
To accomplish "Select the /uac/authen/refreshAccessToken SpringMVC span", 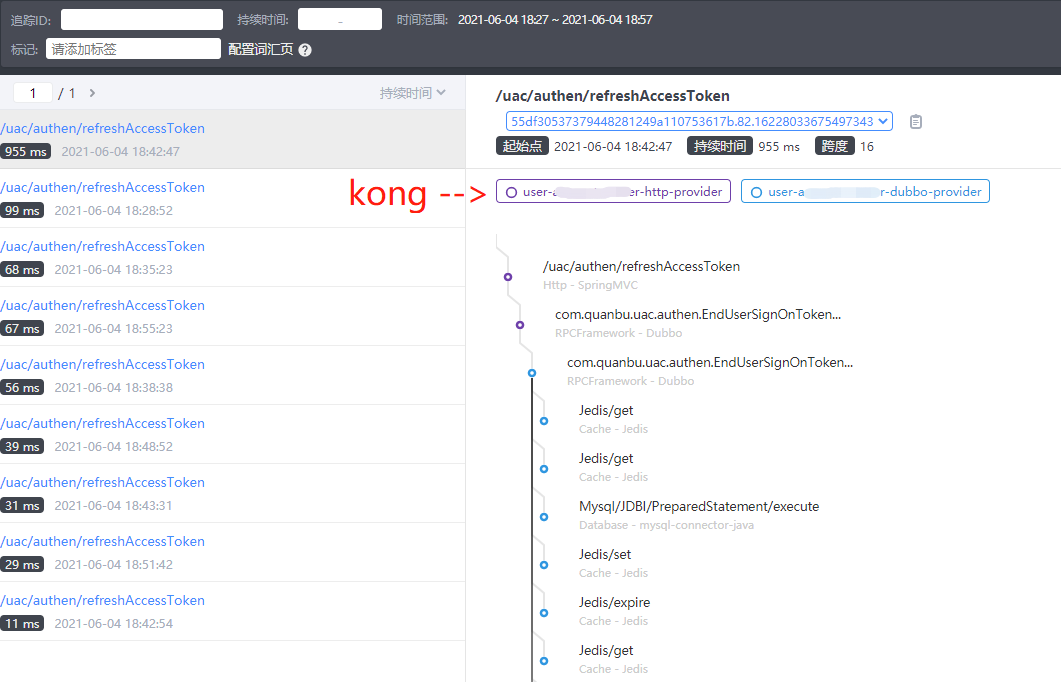I will point(641,275).
